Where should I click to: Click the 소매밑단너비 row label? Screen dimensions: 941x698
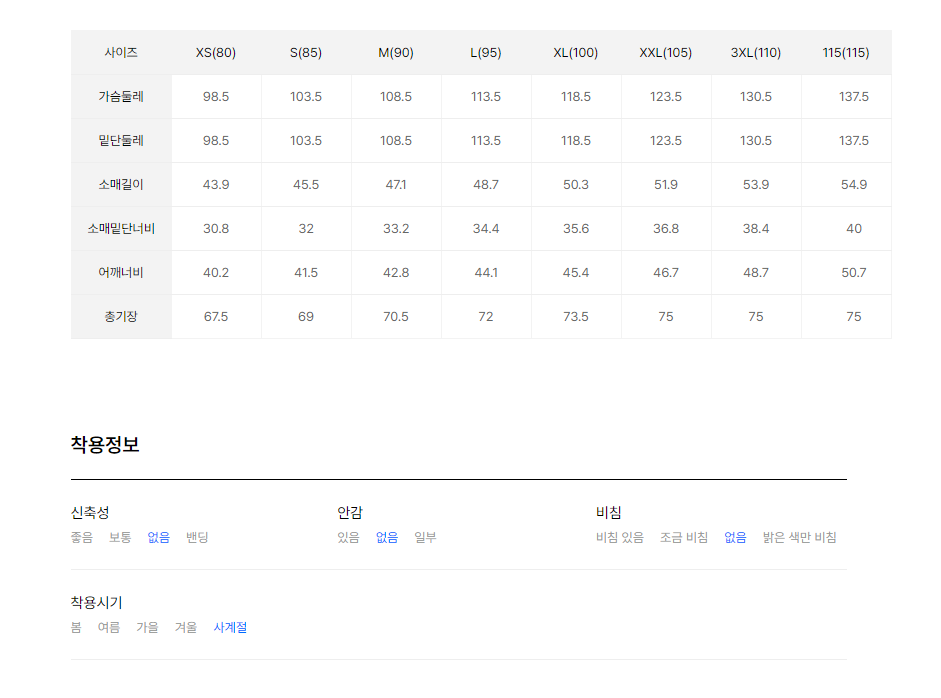[121, 229]
